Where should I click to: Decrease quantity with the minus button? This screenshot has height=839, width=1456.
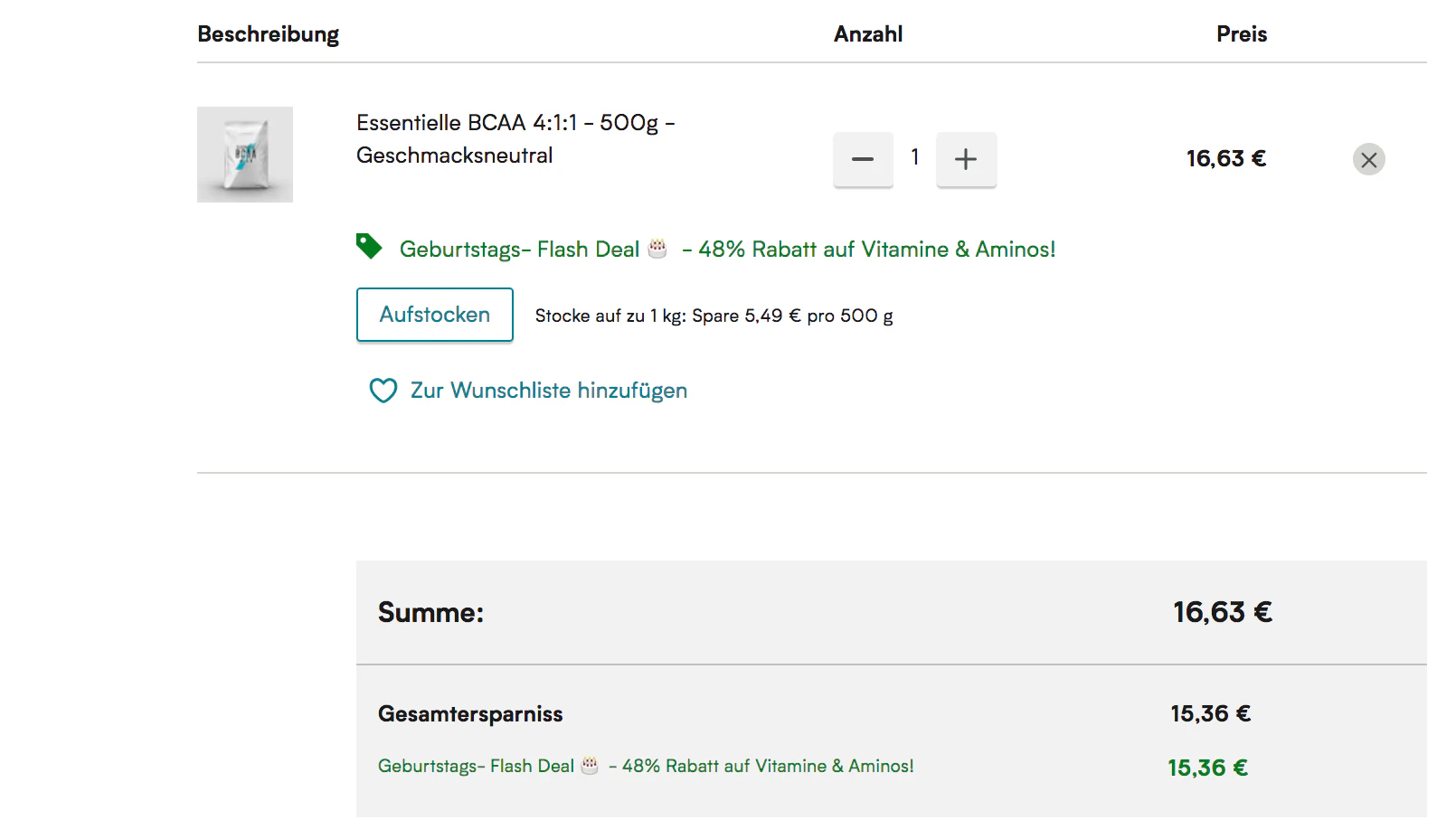click(x=863, y=159)
